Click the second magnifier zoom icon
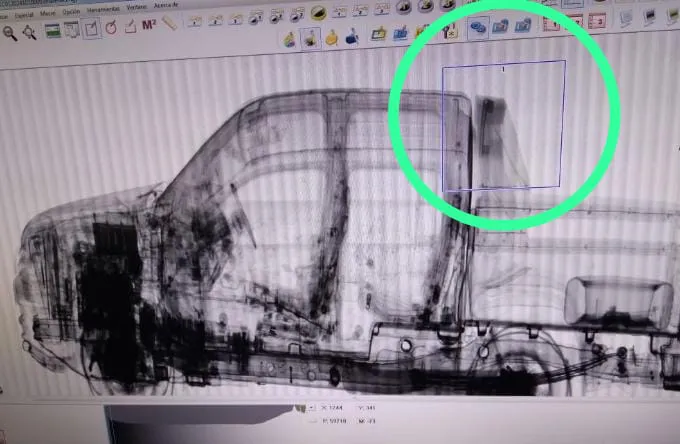Screen dimensions: 680x444 (x=30, y=32)
